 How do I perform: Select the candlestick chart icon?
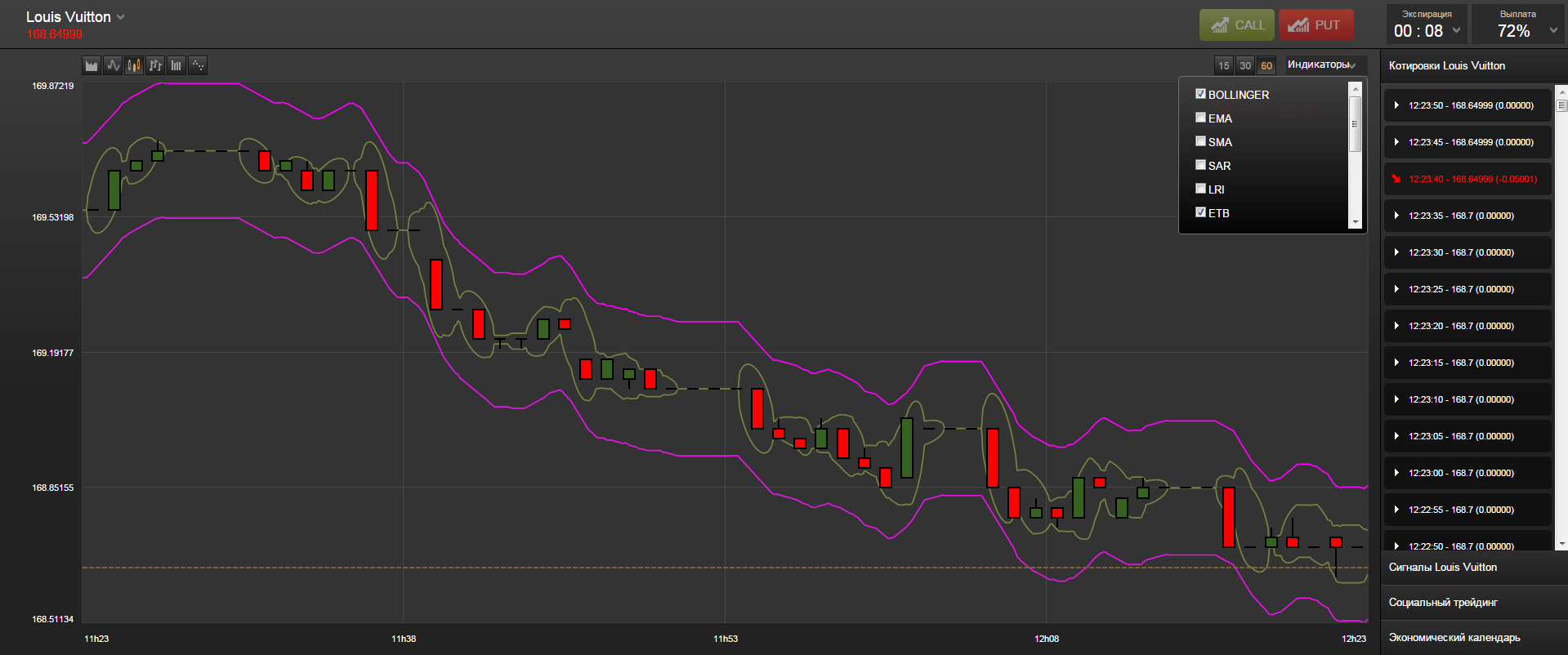(134, 65)
